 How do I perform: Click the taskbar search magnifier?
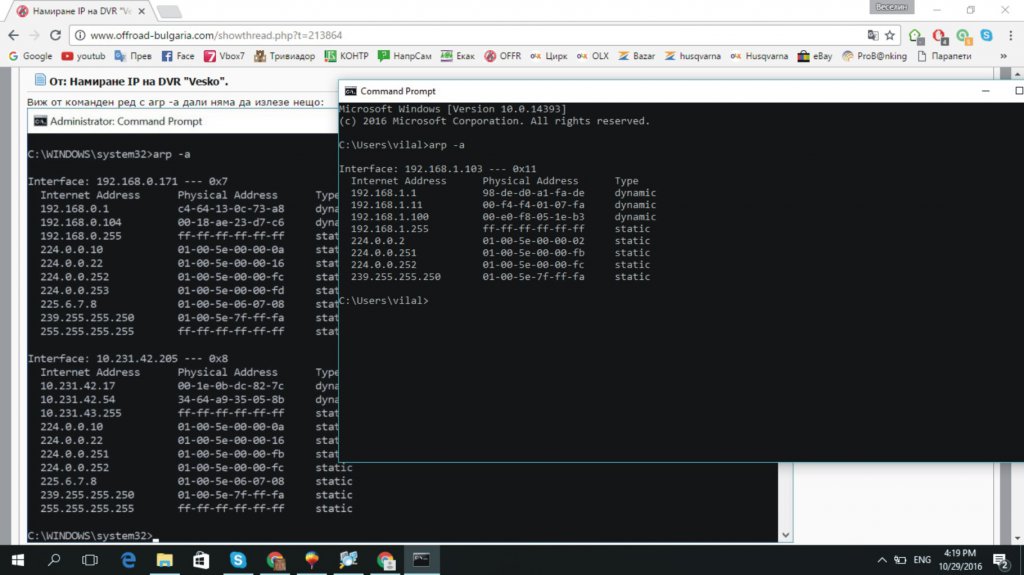click(x=54, y=560)
